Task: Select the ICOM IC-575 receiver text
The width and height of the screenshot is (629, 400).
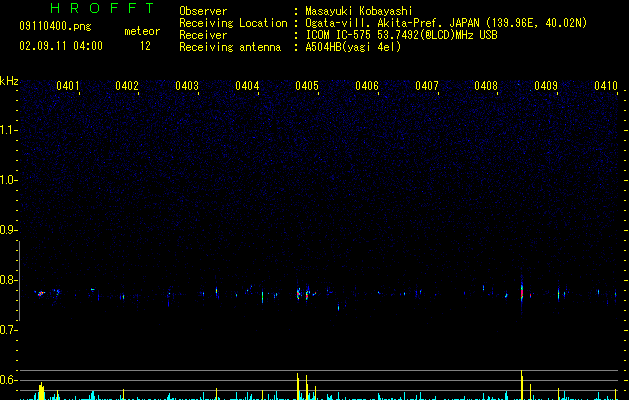Action: (401, 35)
